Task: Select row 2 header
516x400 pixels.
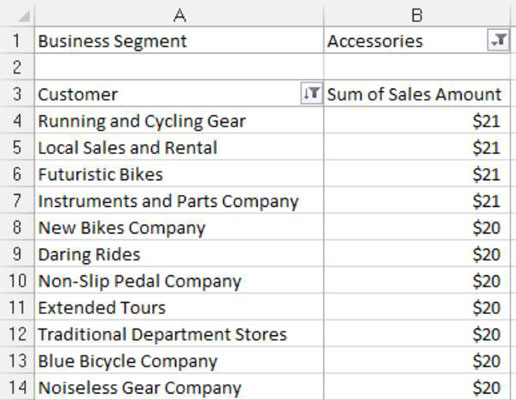Action: [17, 67]
